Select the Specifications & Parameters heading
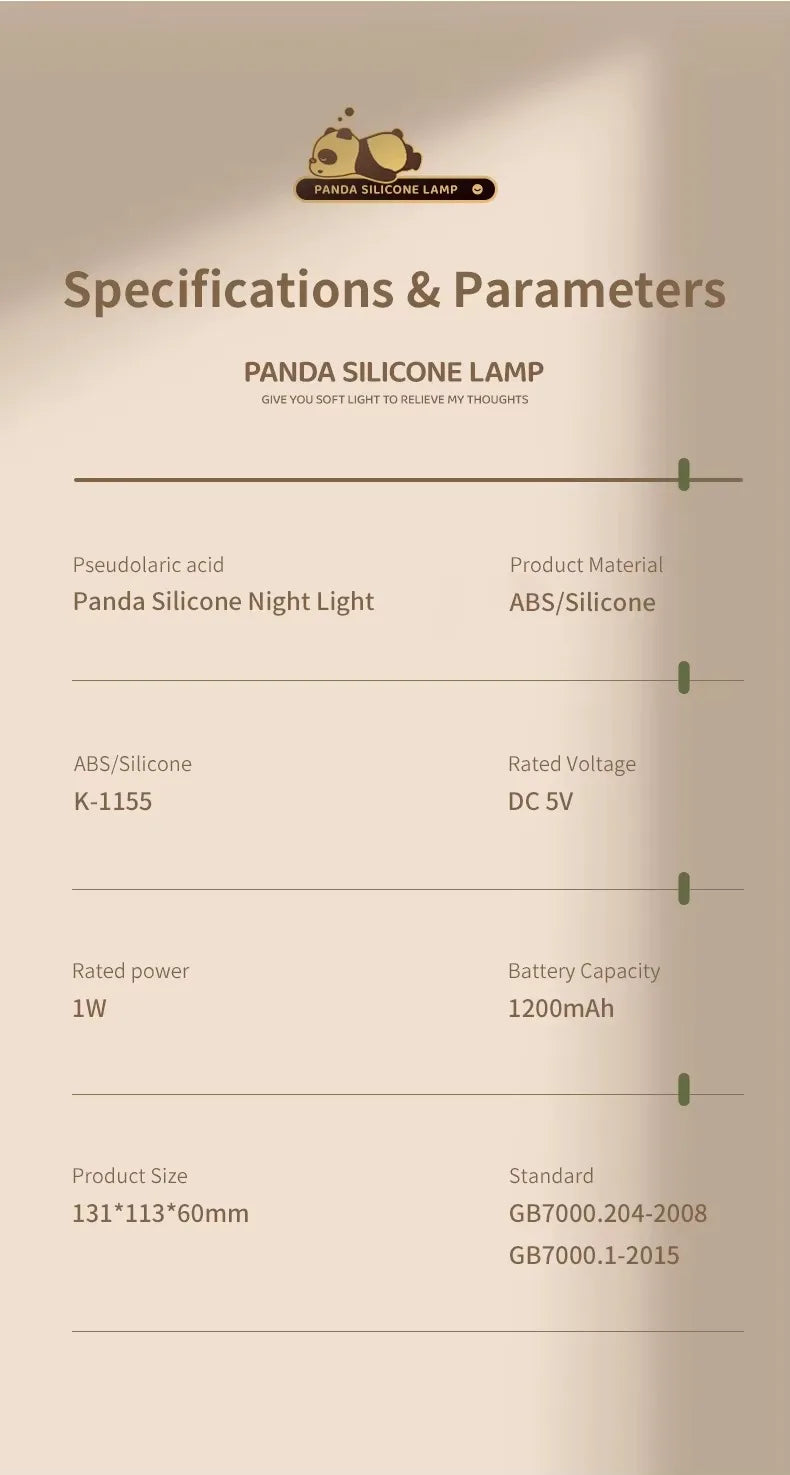The image size is (790, 1475). click(x=394, y=289)
